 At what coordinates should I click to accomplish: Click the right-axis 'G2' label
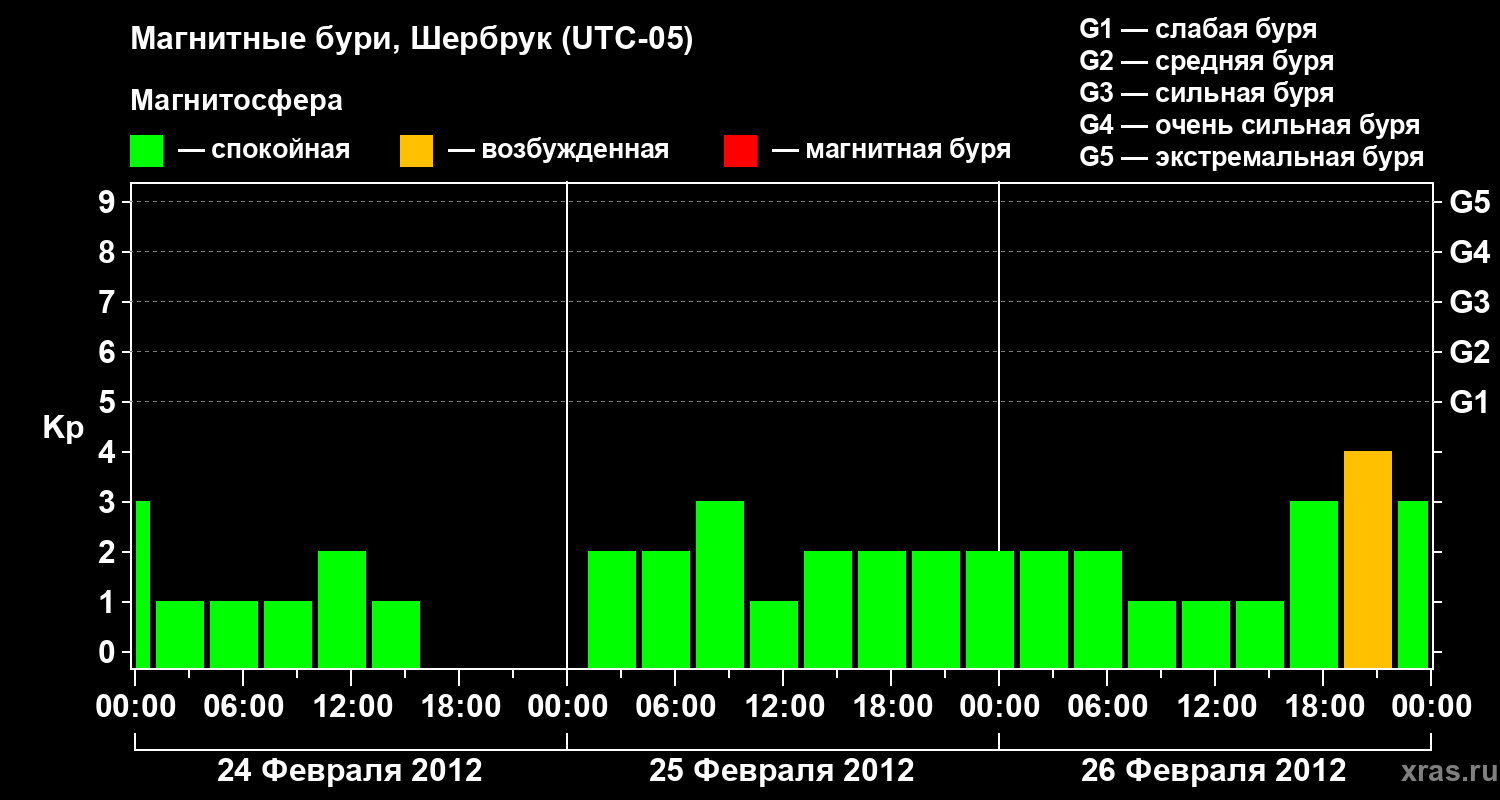coord(1469,352)
